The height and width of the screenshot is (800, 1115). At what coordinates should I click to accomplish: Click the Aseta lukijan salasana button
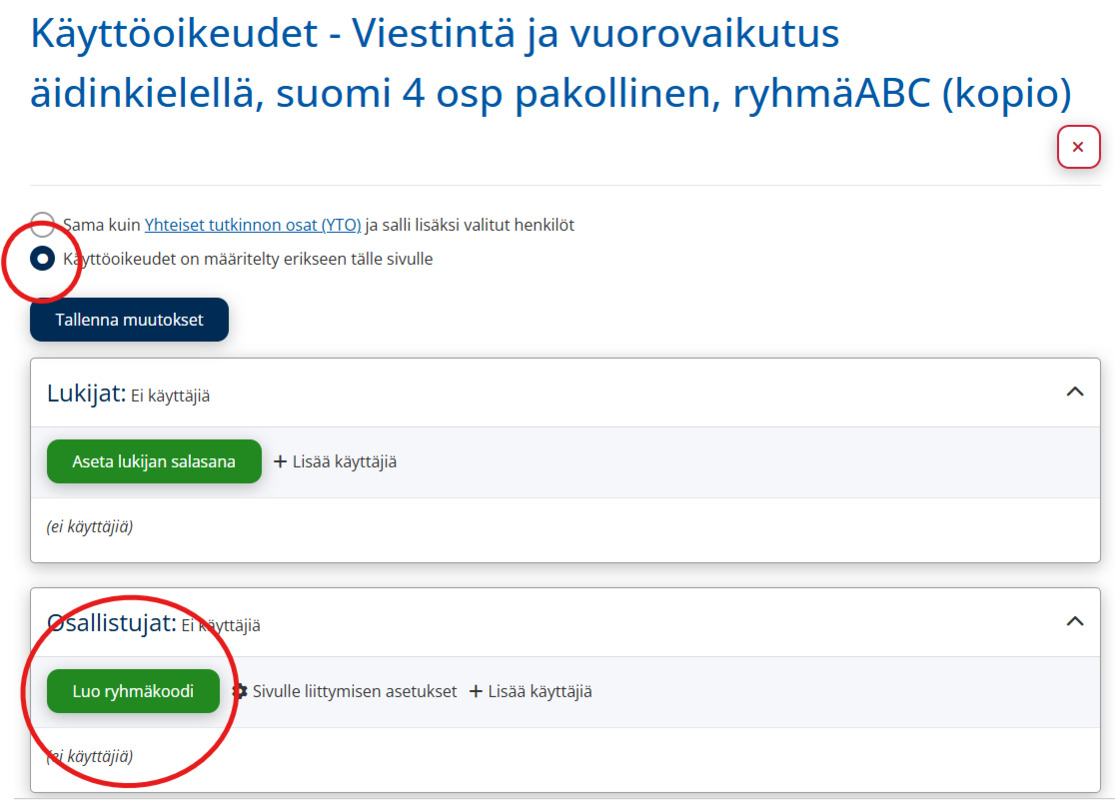pyautogui.click(x=154, y=462)
